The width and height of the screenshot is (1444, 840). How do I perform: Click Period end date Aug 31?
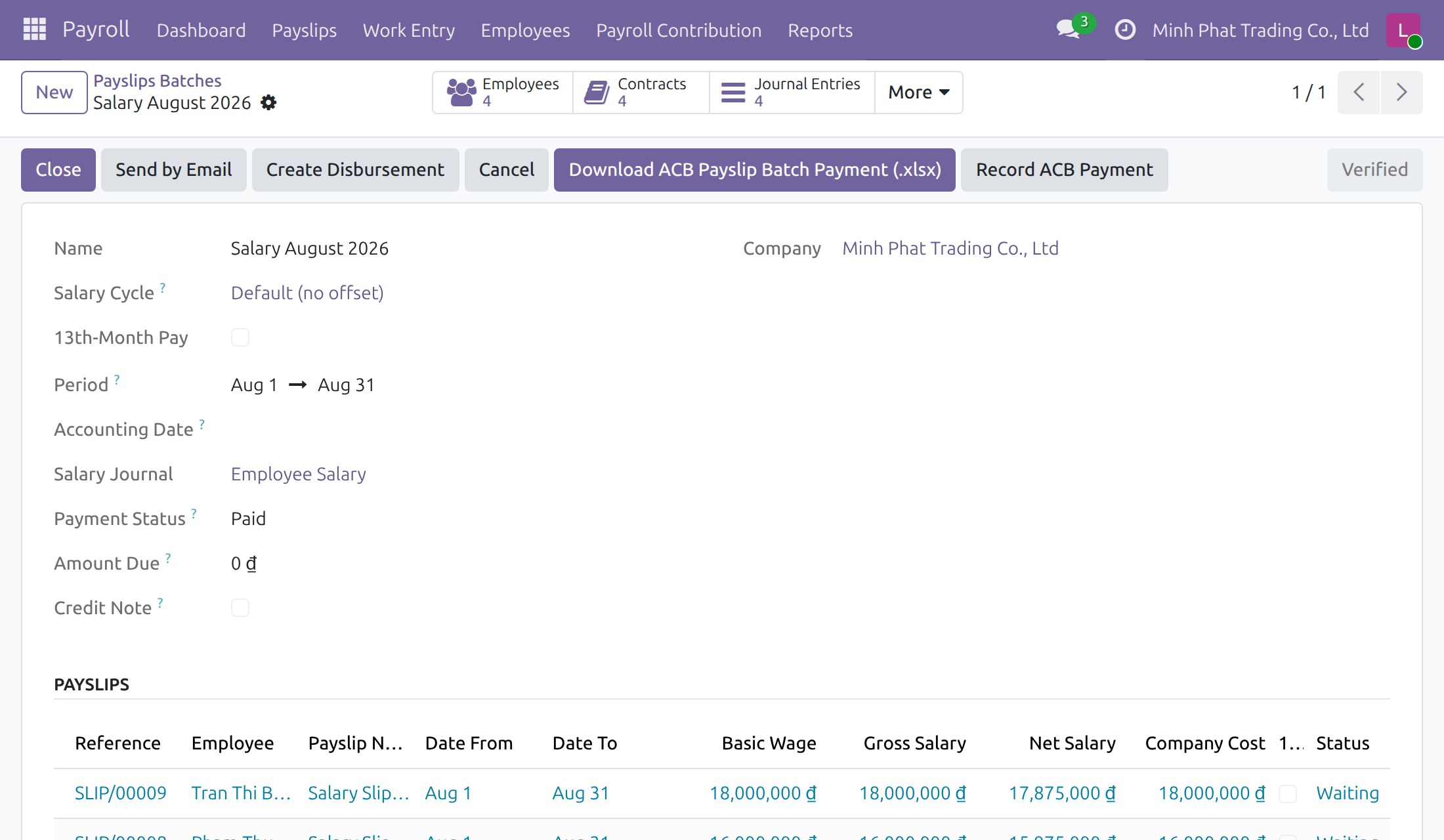click(x=347, y=385)
